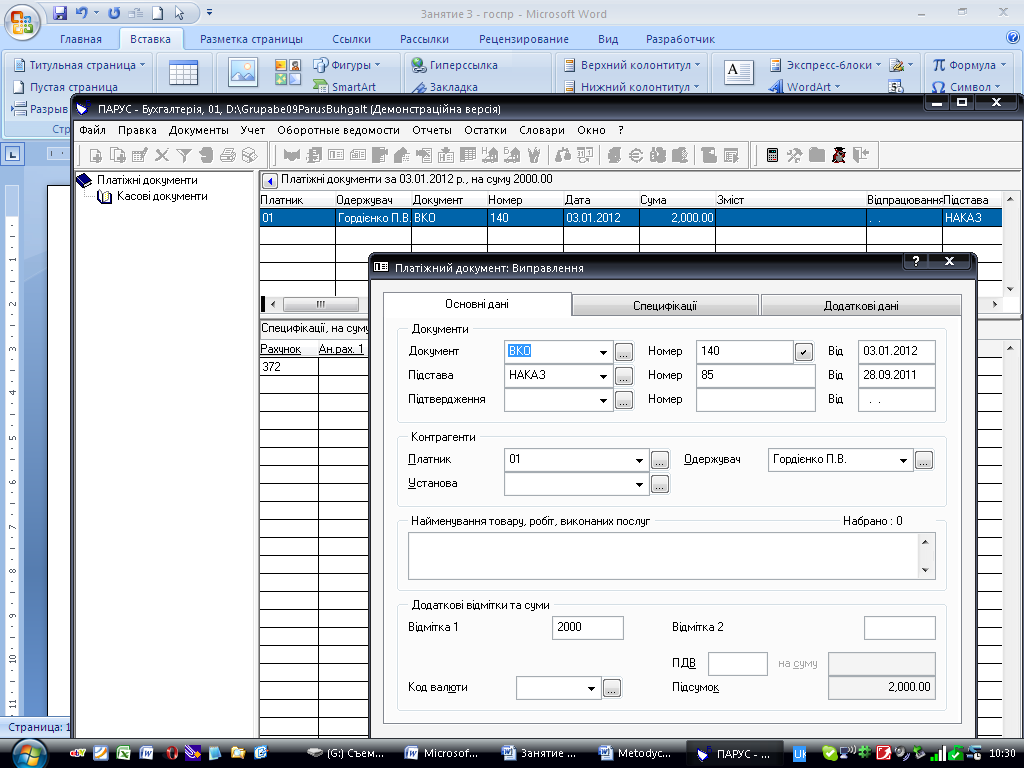Click the euro currency icon in ПАРУС toolbar
Viewport: 1024px width, 768px height.
(636, 155)
